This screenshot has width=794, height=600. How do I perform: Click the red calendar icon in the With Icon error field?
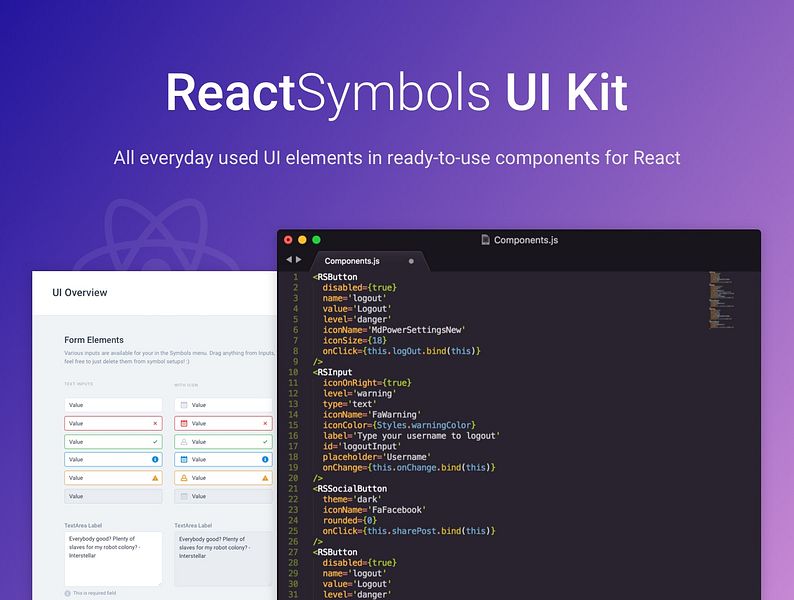[x=184, y=423]
